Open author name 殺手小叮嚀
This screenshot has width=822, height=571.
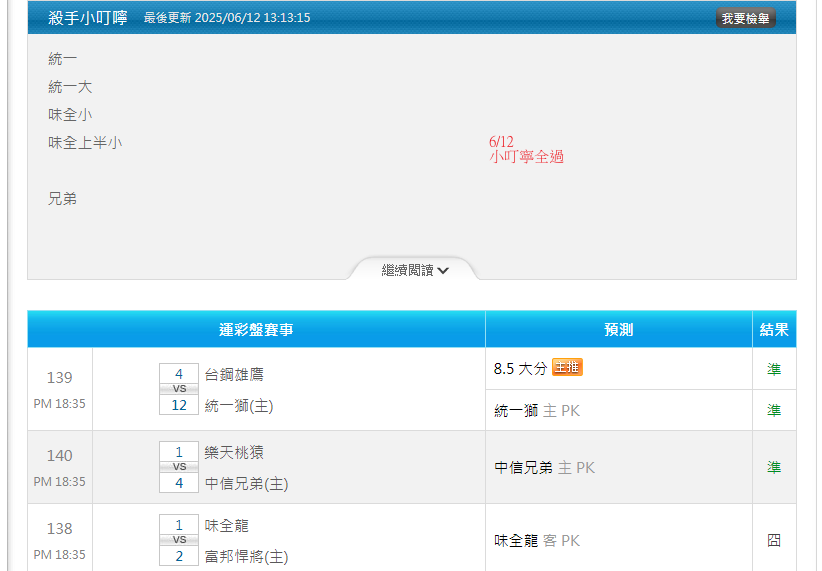(x=88, y=18)
